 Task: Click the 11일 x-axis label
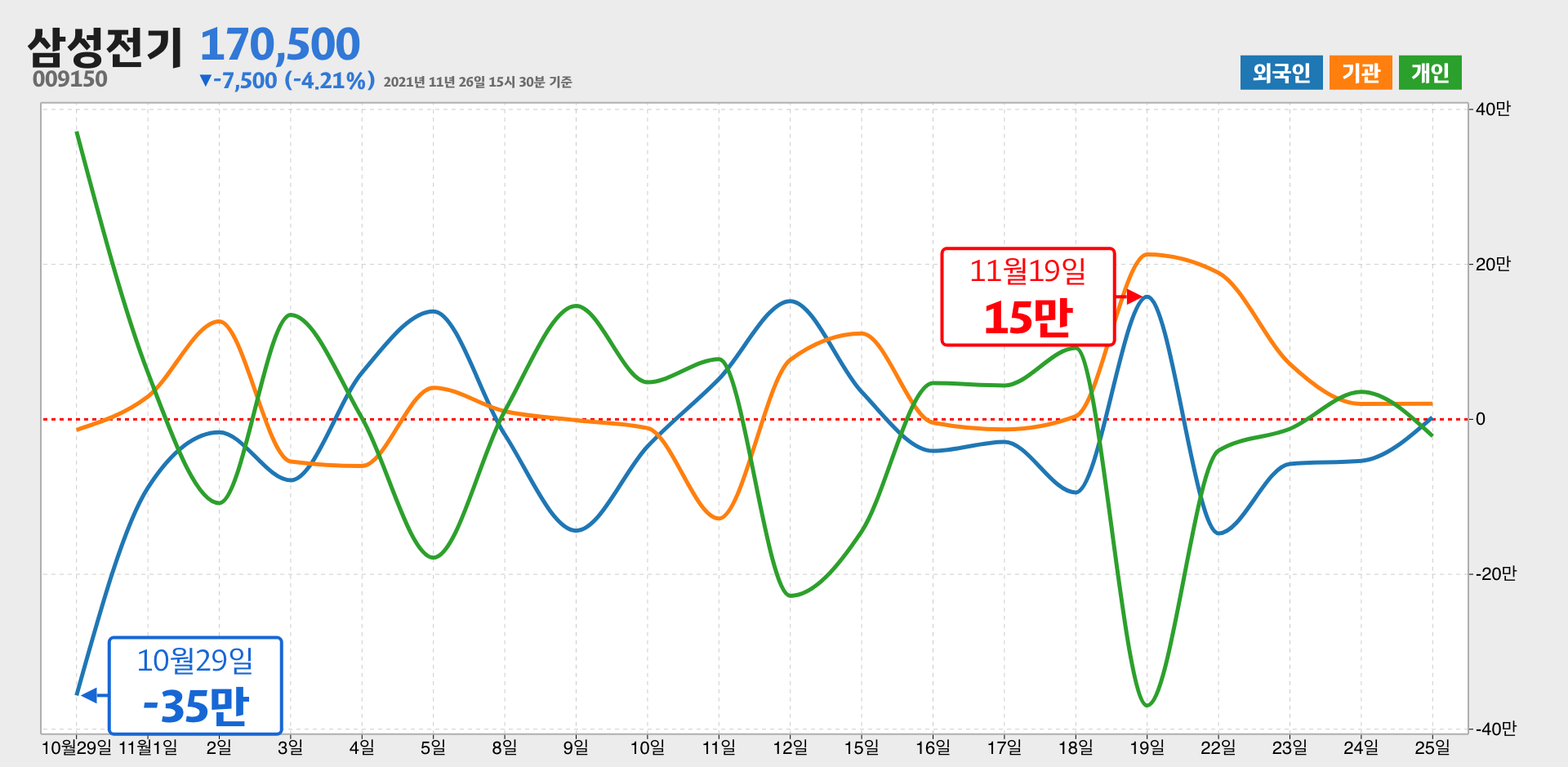tap(719, 747)
